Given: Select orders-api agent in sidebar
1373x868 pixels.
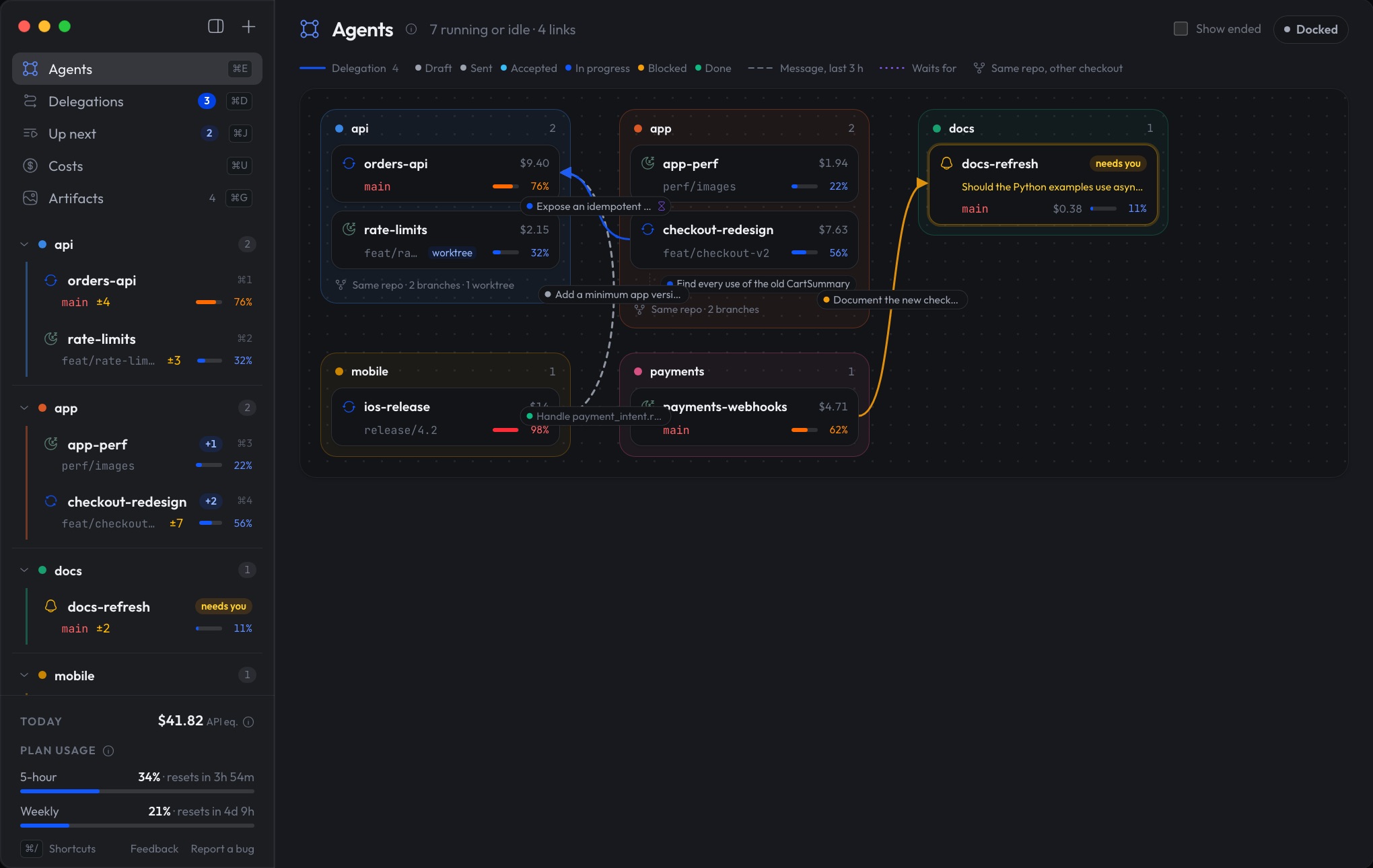Looking at the screenshot, I should (144, 291).
